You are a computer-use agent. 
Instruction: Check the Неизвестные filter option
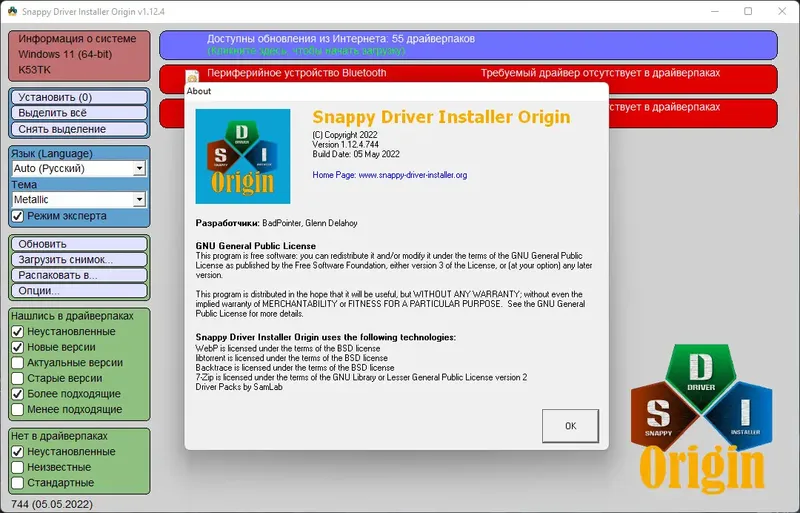[x=17, y=467]
